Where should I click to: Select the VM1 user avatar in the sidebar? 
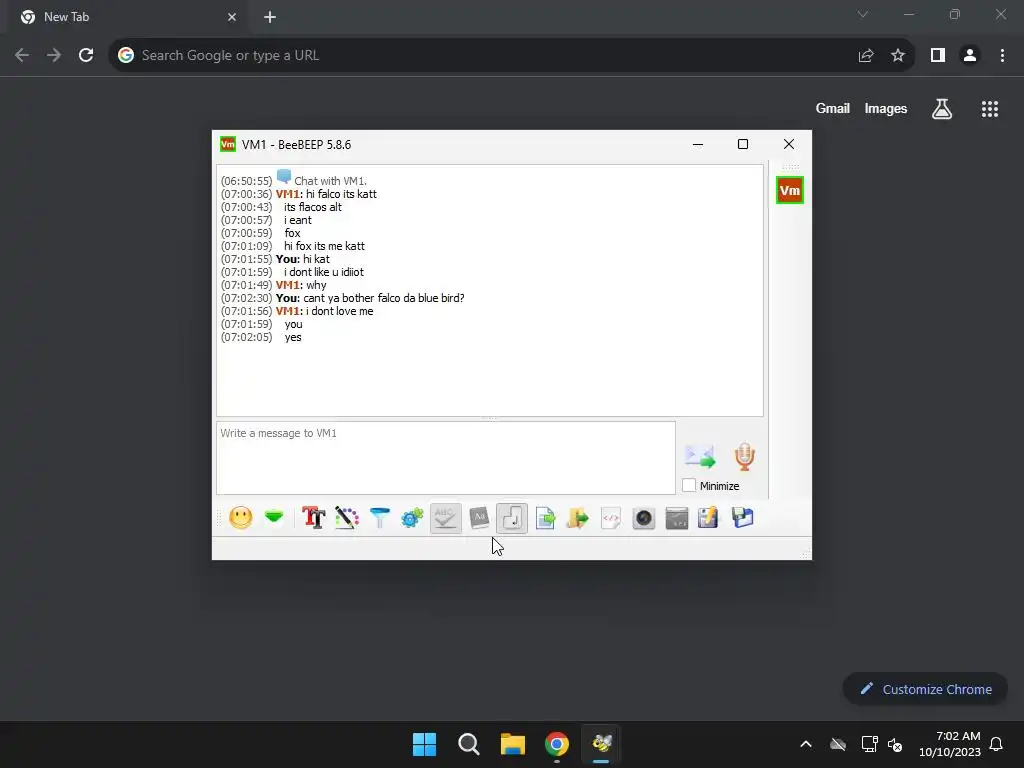tap(790, 190)
